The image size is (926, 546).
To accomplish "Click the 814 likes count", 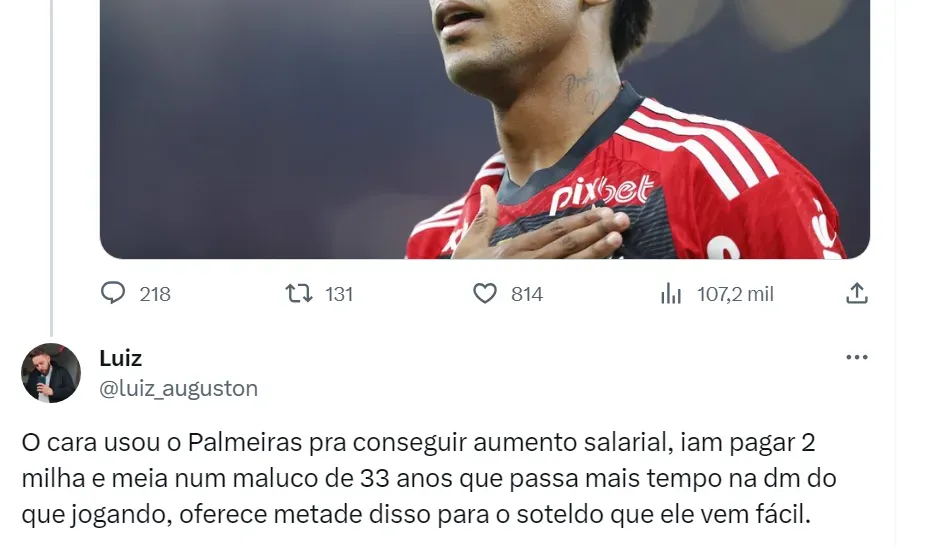I will coord(527,294).
